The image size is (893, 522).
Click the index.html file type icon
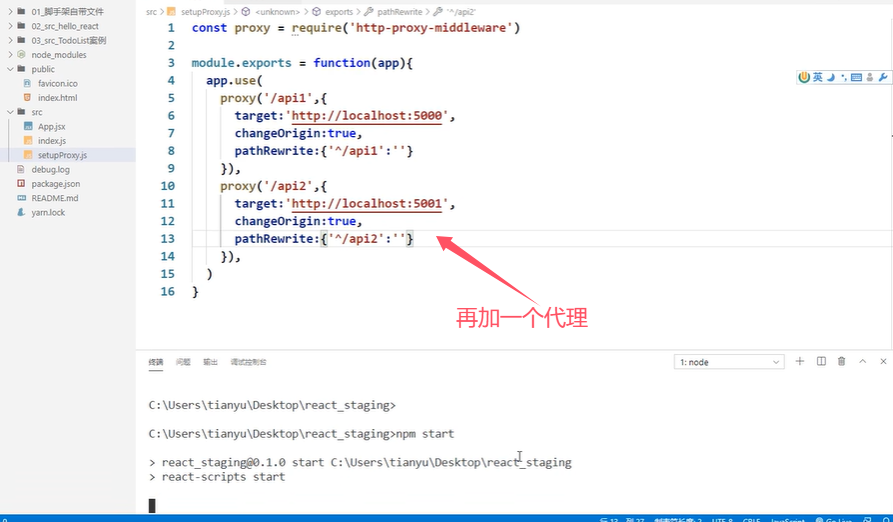click(x=27, y=97)
